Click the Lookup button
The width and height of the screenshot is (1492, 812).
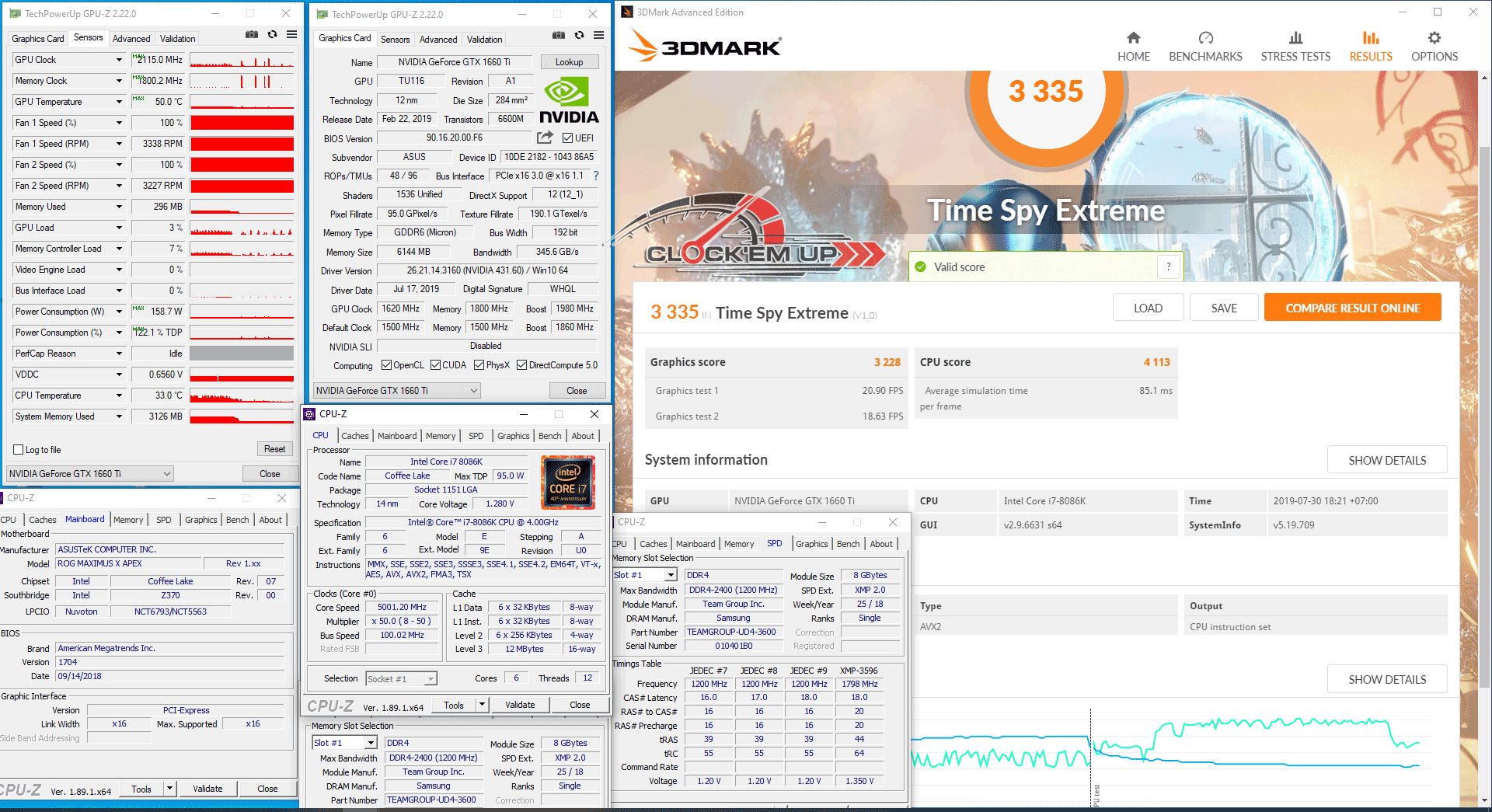(569, 62)
